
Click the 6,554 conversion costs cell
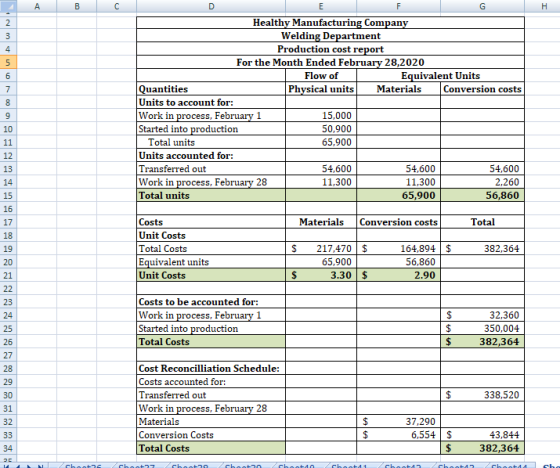click(399, 435)
